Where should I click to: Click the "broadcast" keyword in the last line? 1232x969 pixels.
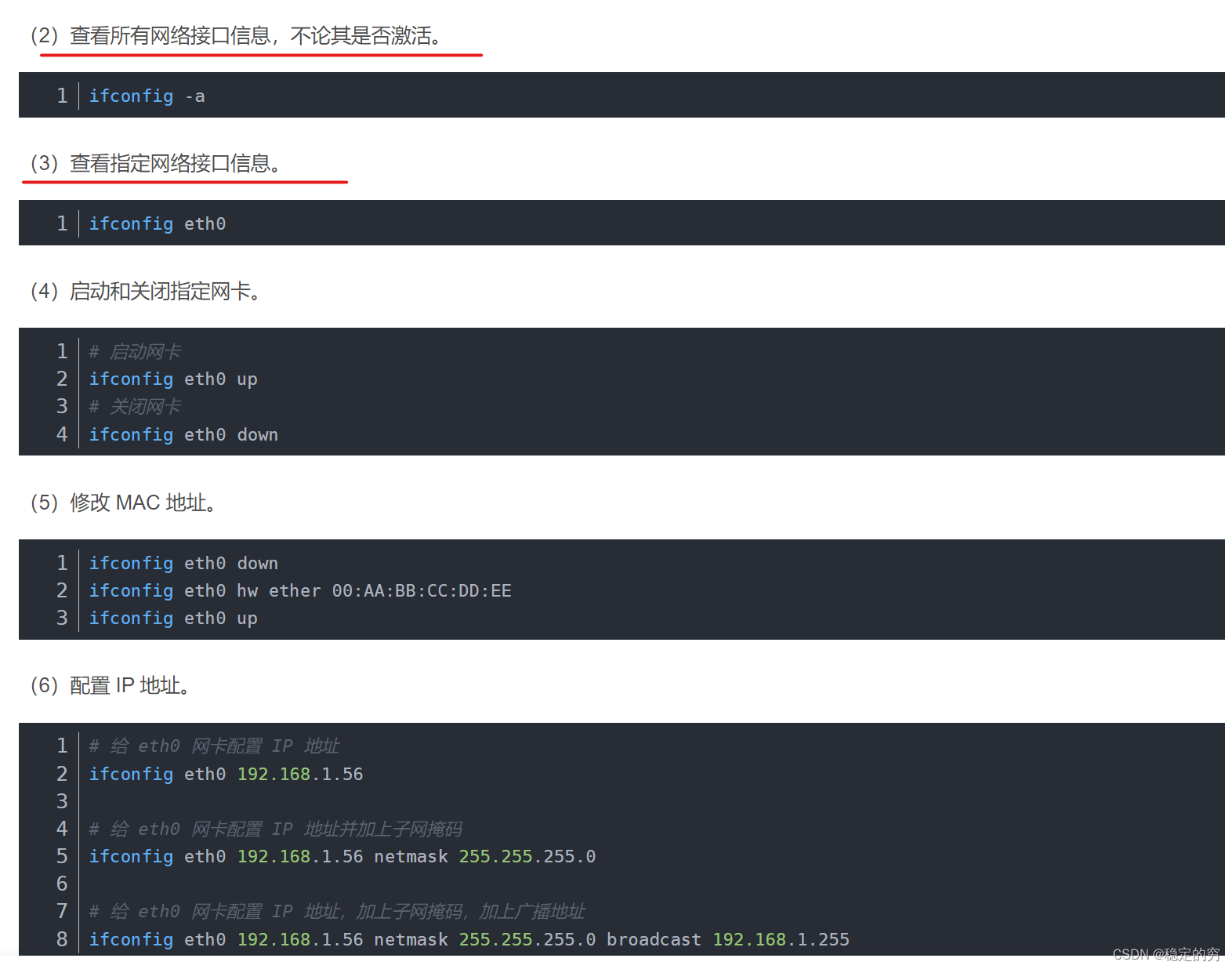click(x=654, y=939)
